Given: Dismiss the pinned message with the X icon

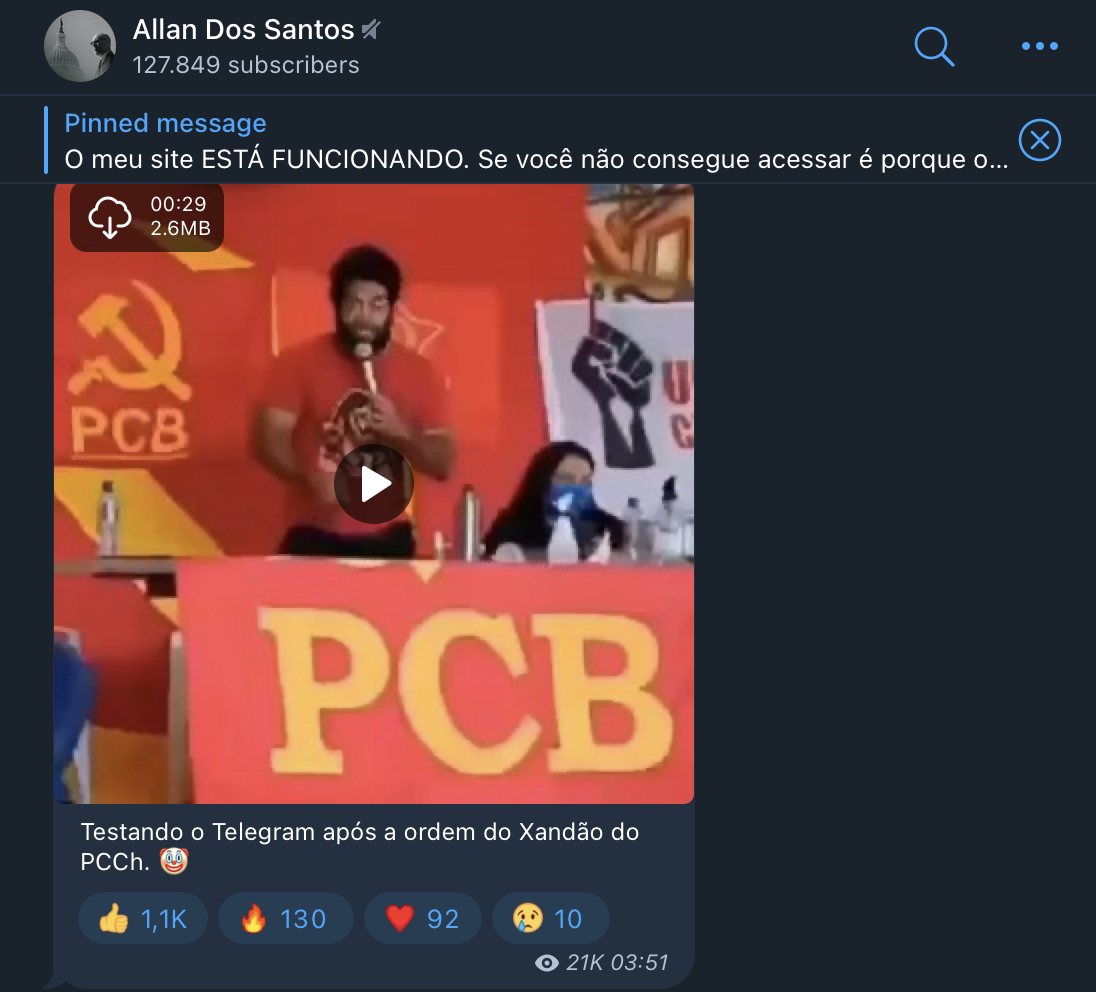Looking at the screenshot, I should (1039, 140).
